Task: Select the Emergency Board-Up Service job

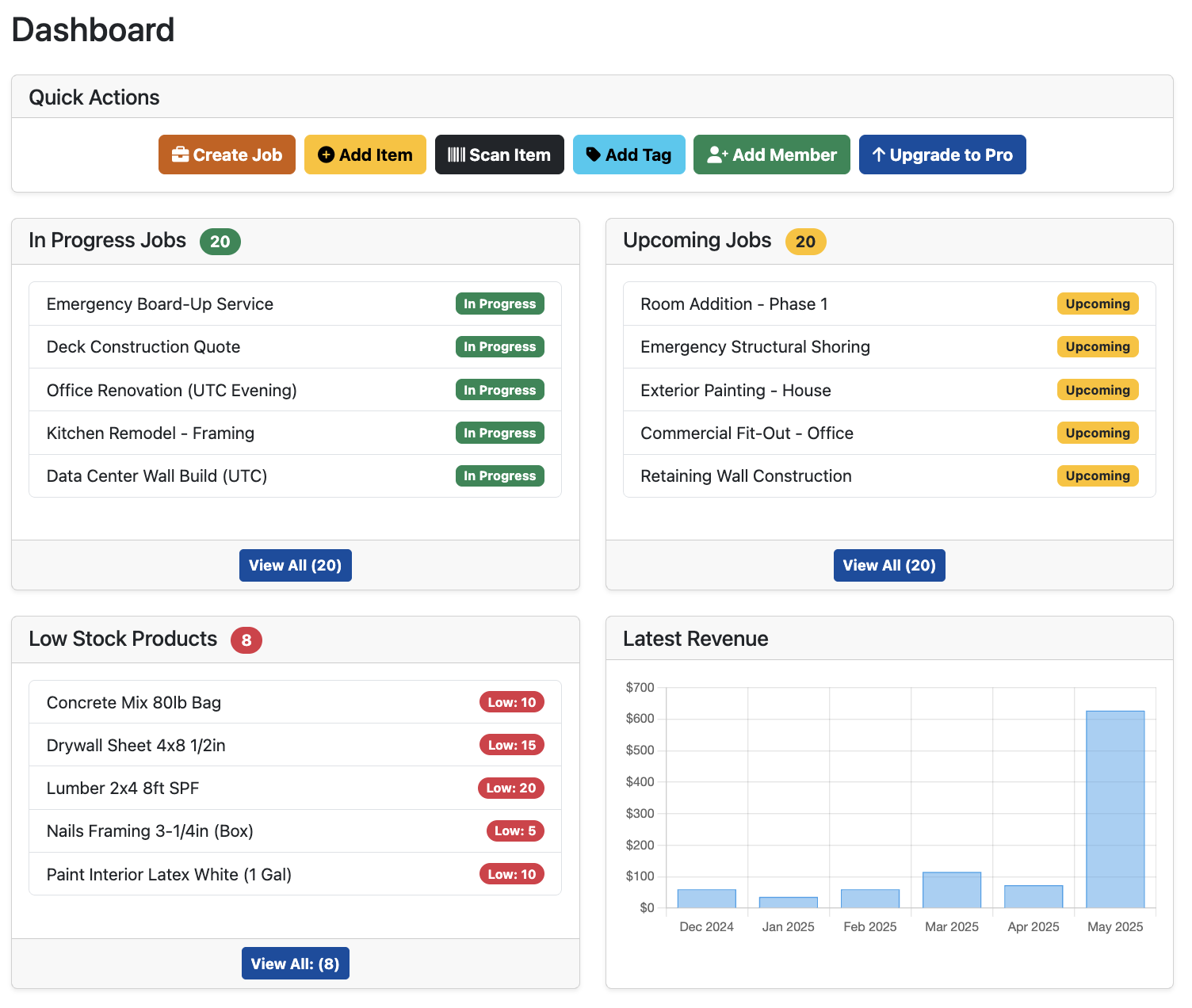Action: tap(159, 304)
